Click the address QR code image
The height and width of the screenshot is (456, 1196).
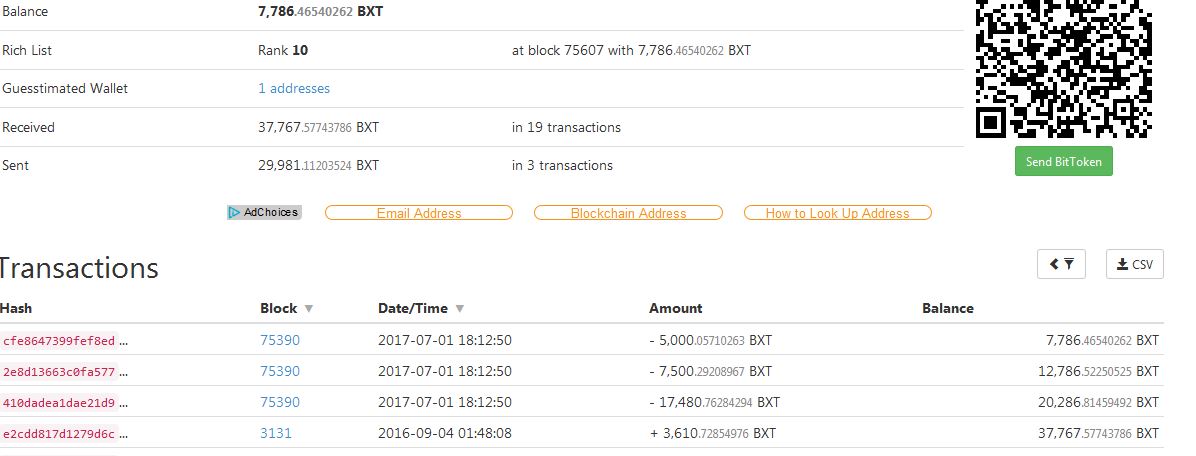click(1064, 69)
